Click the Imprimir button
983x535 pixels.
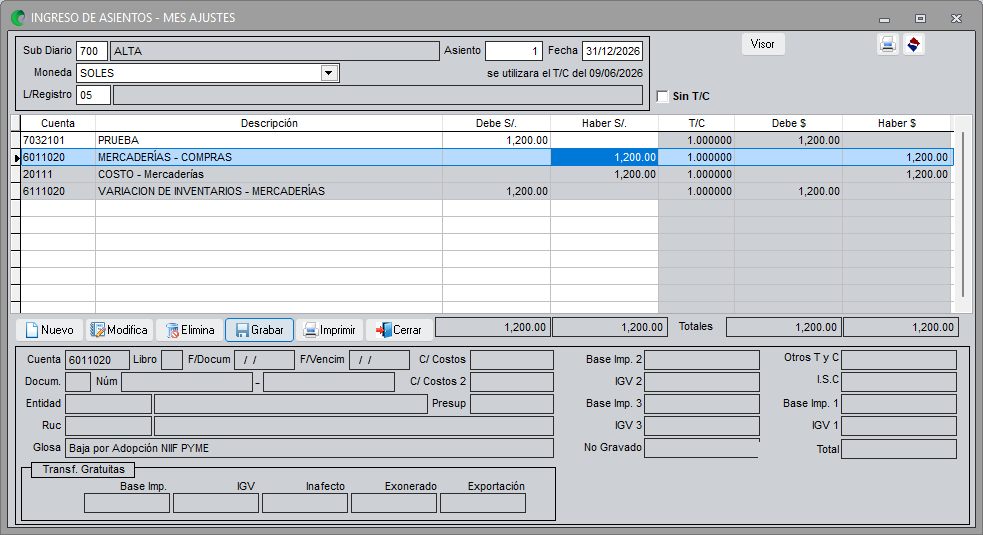click(329, 330)
